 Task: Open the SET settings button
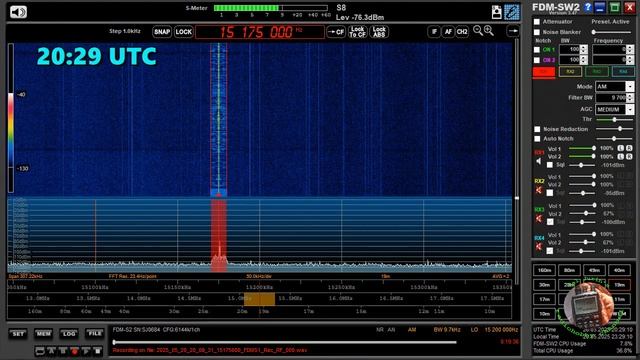(x=18, y=334)
